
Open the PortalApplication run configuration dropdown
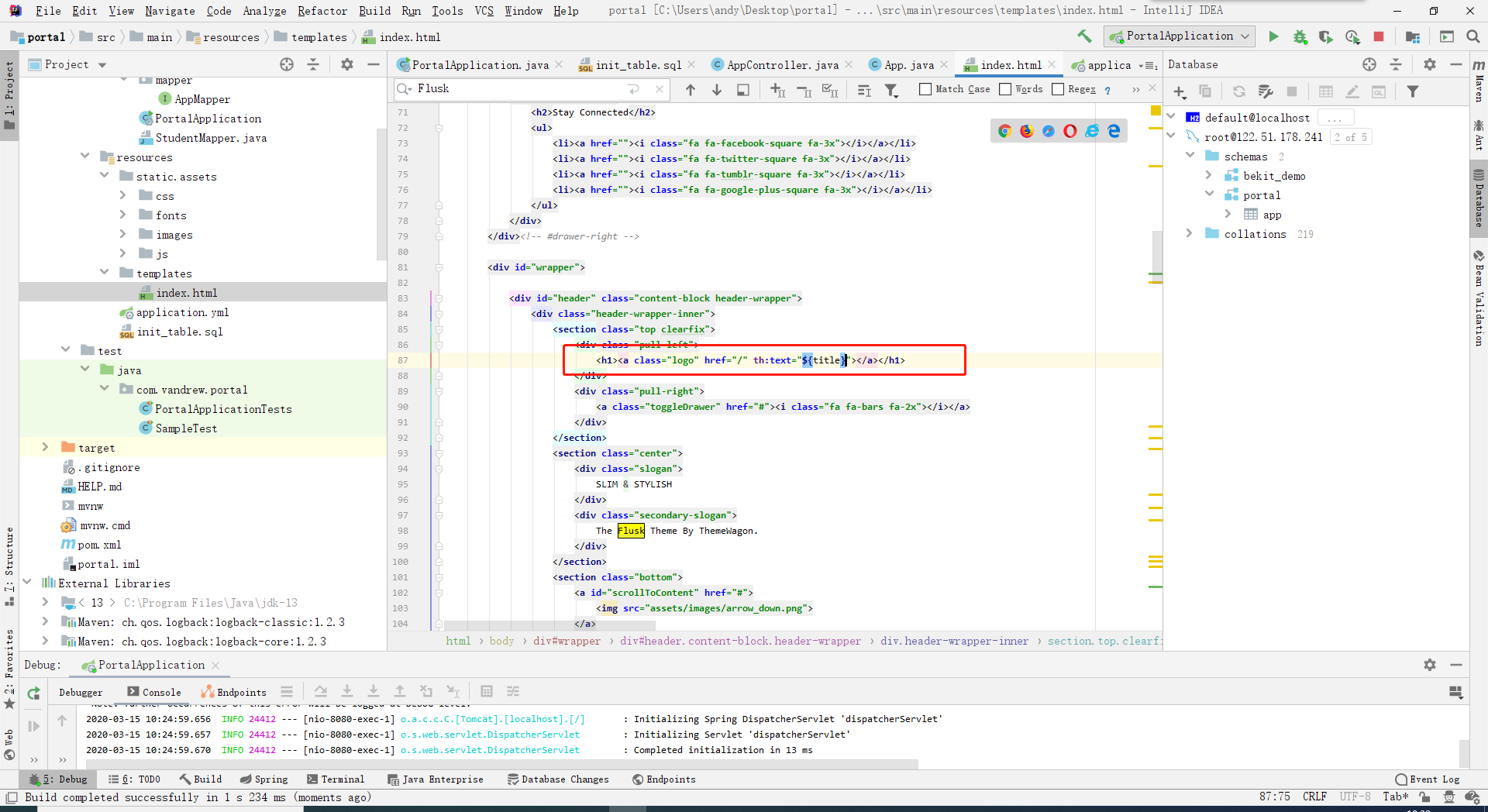1180,36
